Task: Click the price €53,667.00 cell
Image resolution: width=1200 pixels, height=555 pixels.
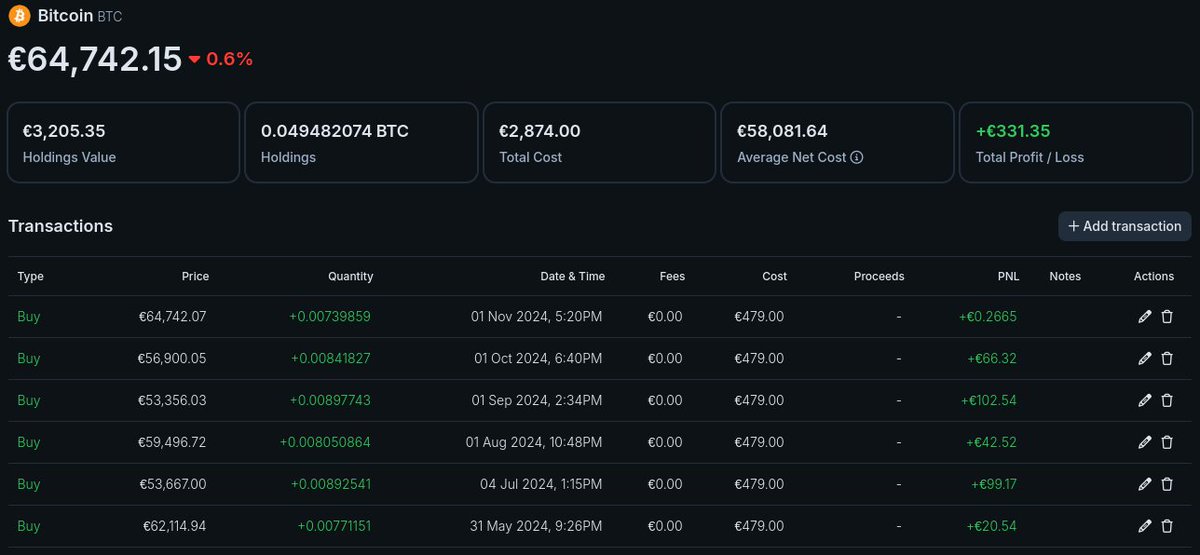Action: pos(172,485)
